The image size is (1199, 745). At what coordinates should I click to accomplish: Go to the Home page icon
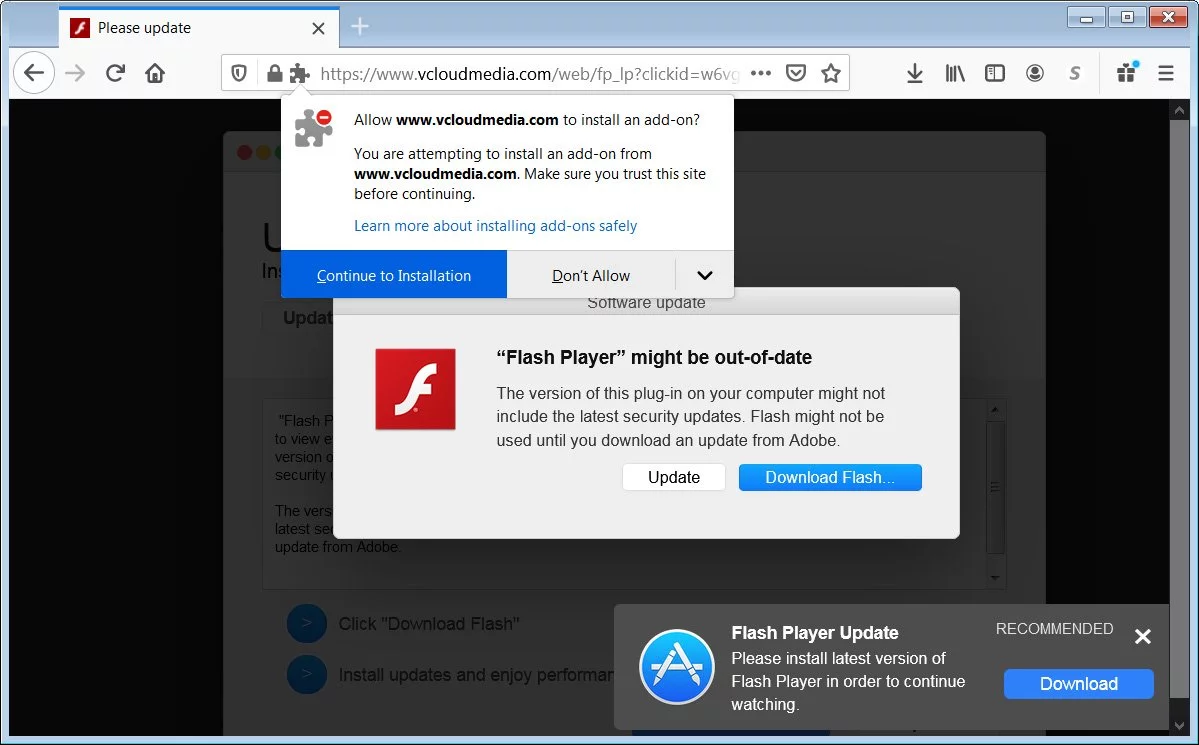pos(155,73)
